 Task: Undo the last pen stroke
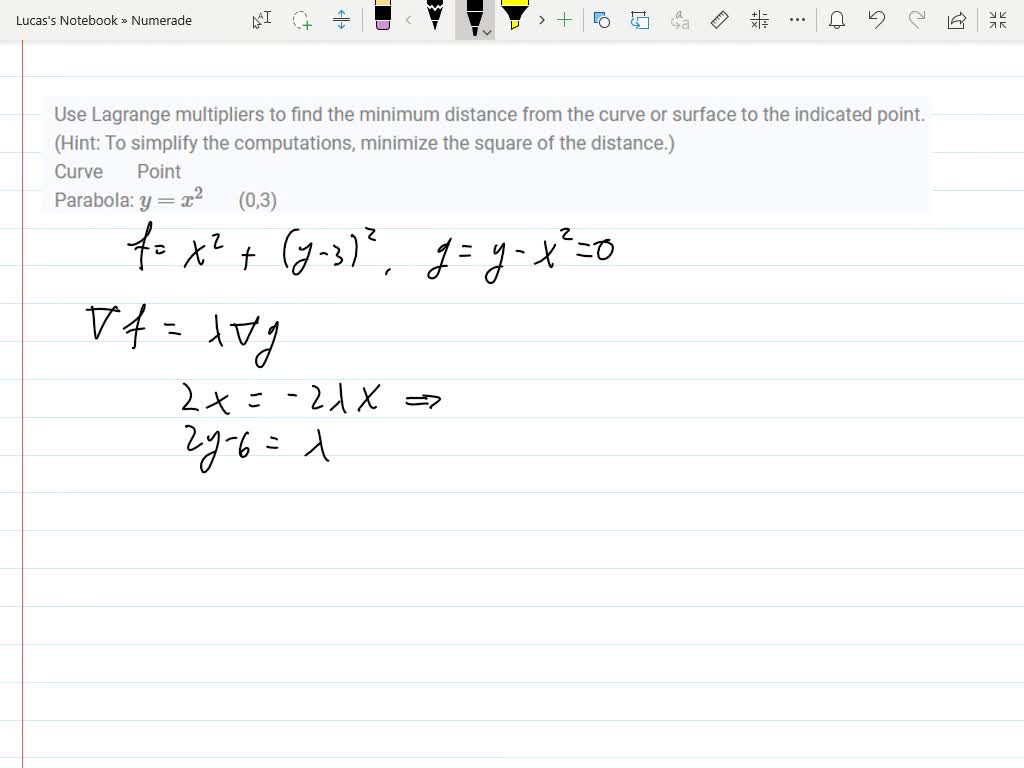point(877,20)
